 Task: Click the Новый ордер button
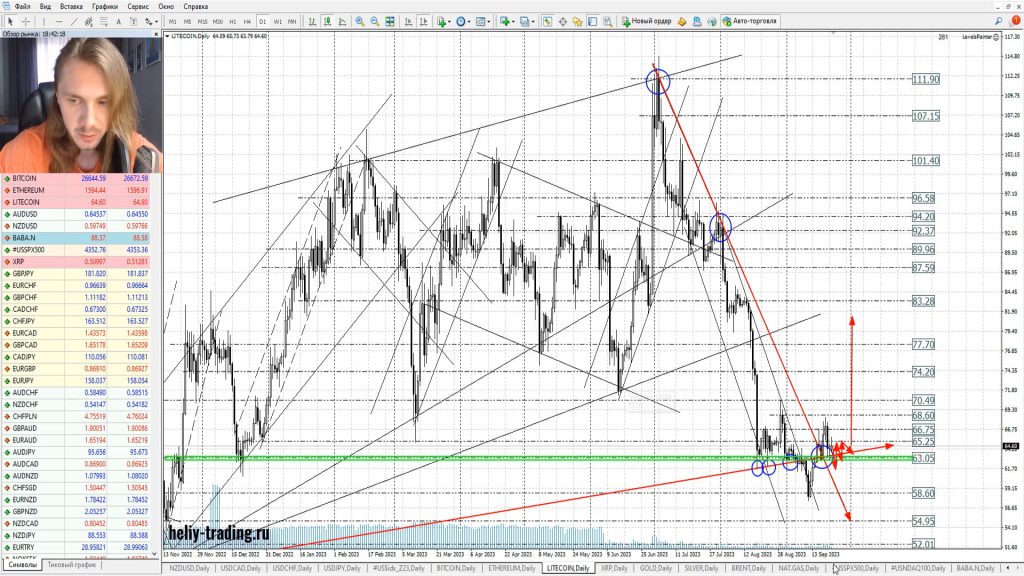pos(646,21)
